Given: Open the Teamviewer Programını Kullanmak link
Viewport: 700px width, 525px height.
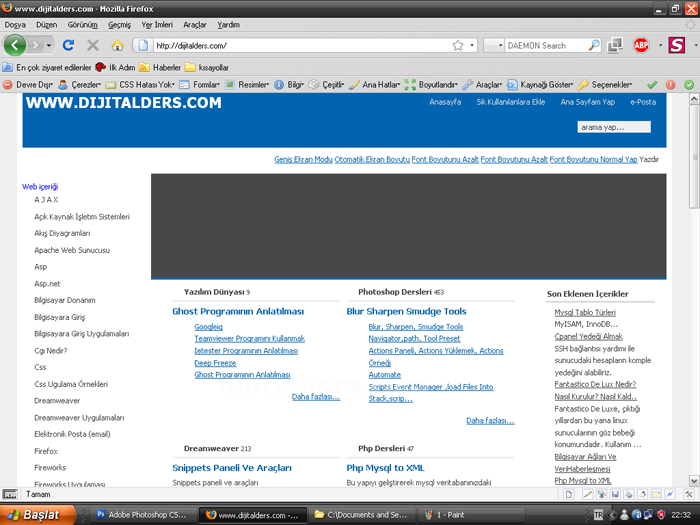Looking at the screenshot, I should (249, 339).
